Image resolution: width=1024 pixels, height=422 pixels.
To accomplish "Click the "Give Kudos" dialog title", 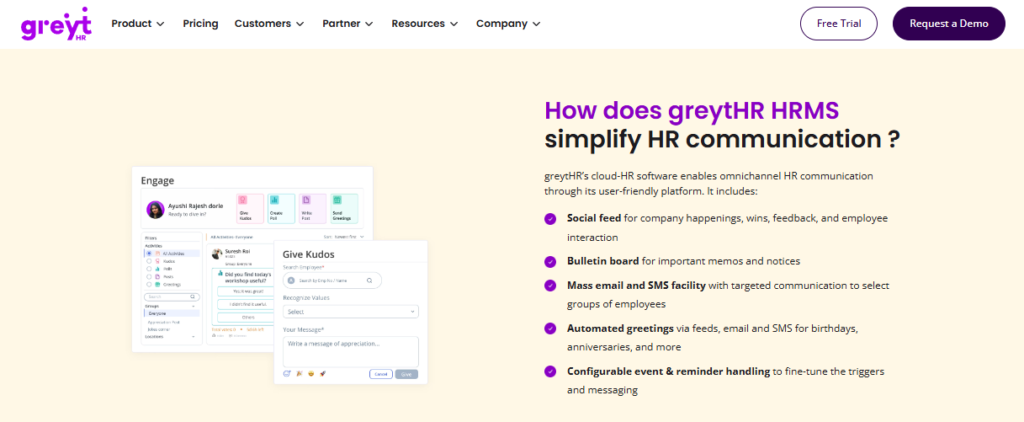I will pos(308,255).
